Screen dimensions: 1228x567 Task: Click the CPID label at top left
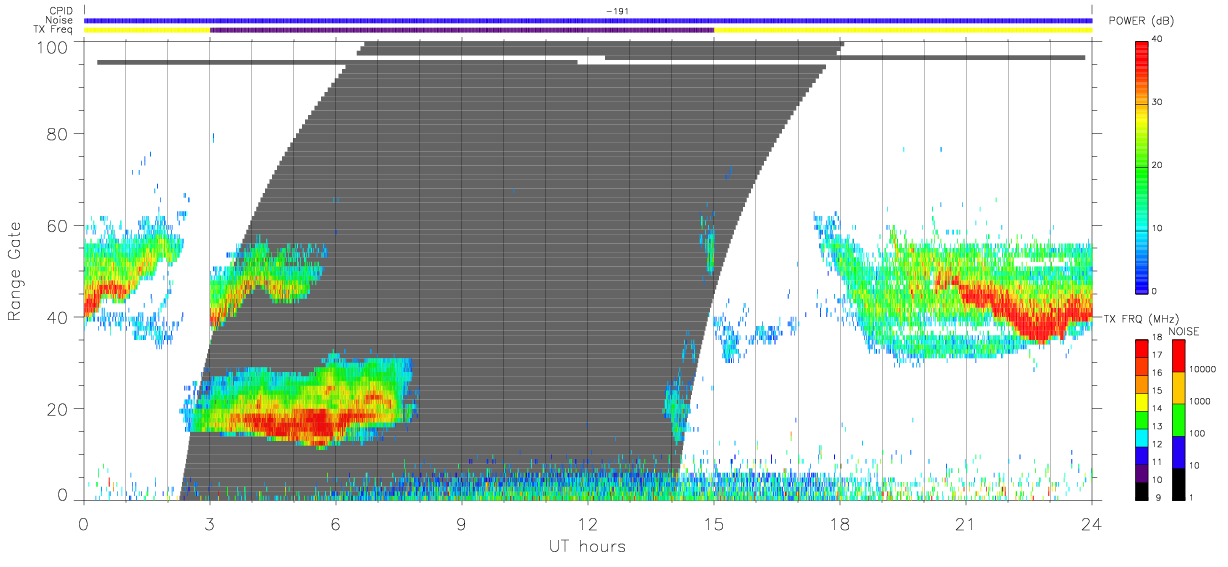[61, 11]
